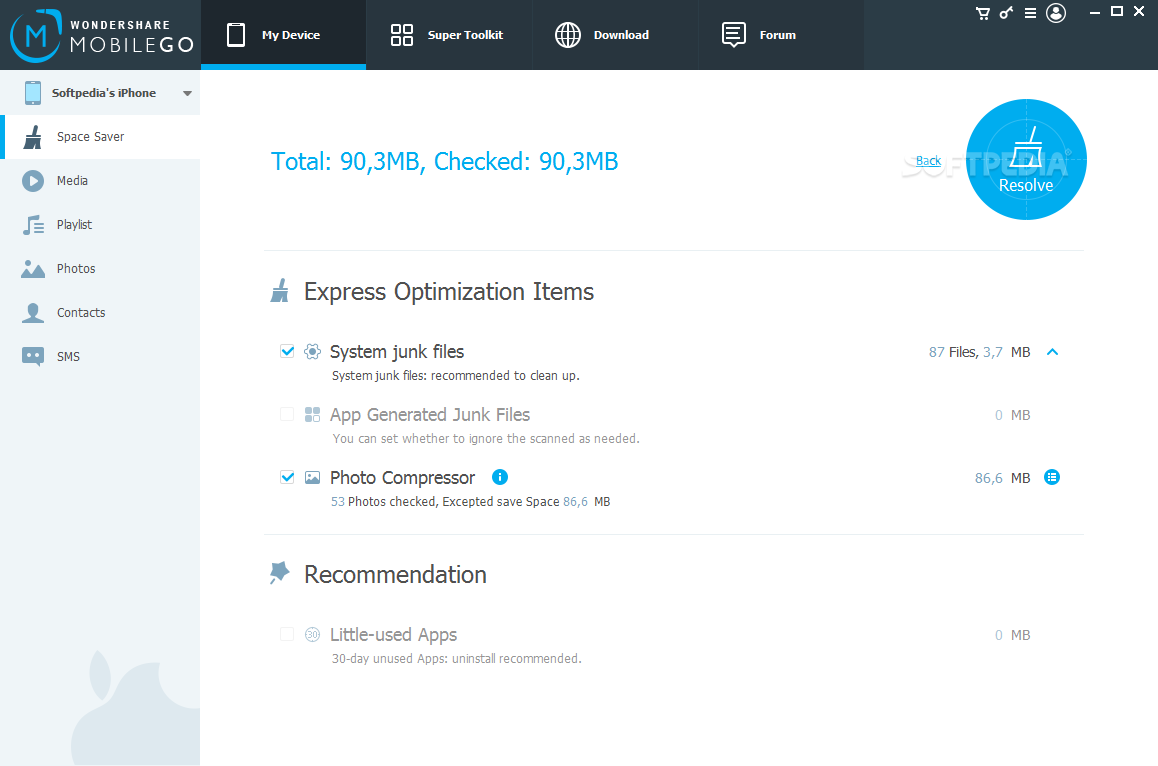Click the Little-used Apps 30-day icon

click(312, 635)
